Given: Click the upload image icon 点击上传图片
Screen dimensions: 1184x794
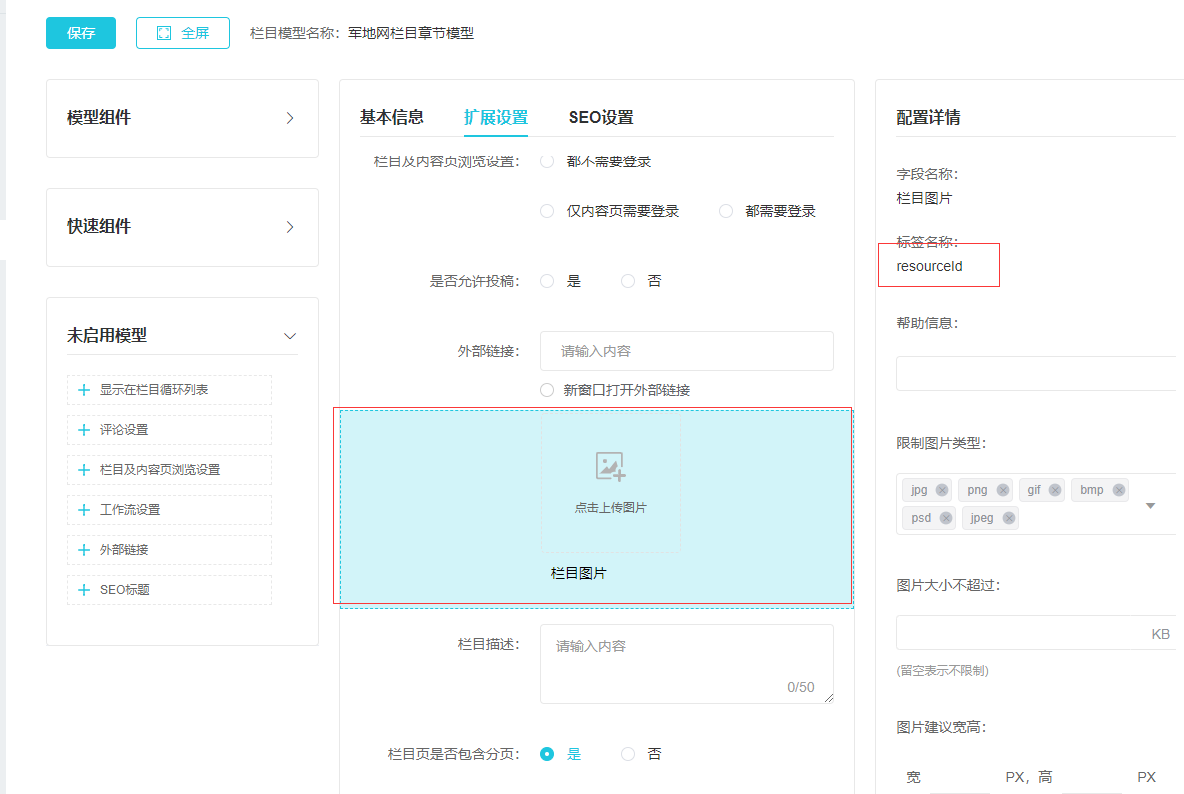Looking at the screenshot, I should [x=610, y=467].
